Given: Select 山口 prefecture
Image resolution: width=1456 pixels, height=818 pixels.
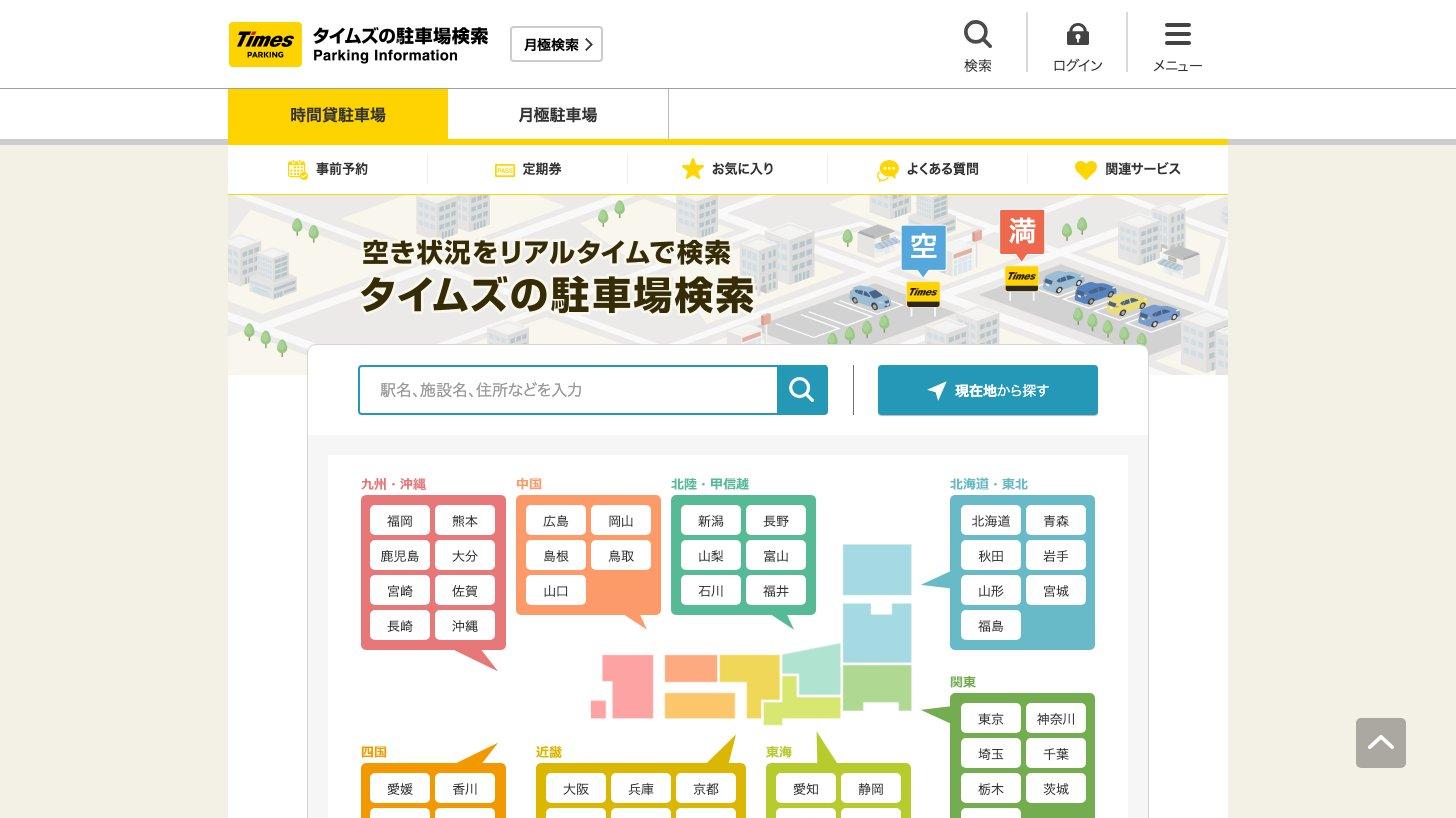Looking at the screenshot, I should tap(556, 591).
